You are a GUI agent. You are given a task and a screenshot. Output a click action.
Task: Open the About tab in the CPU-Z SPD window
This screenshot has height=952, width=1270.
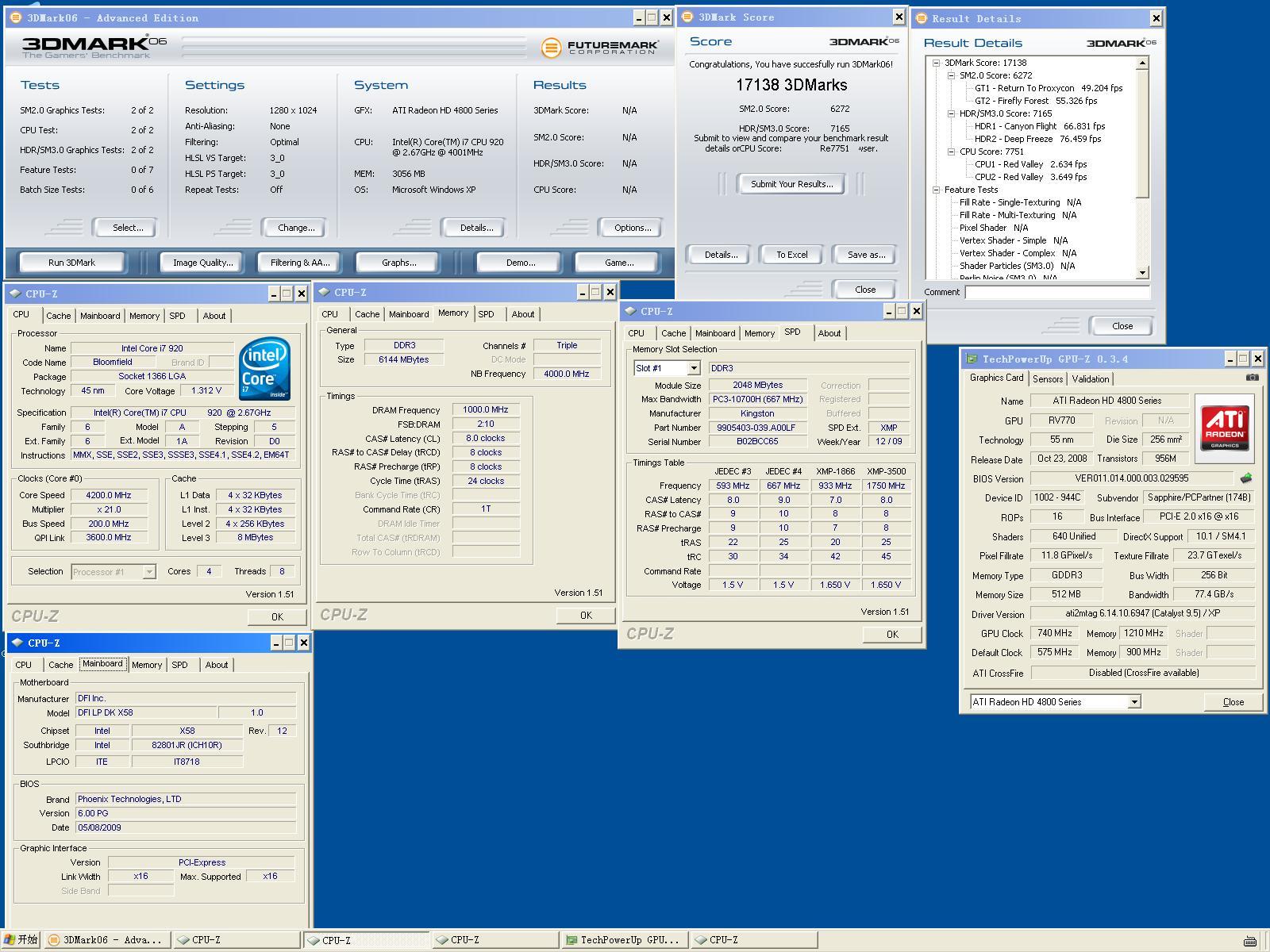829,333
